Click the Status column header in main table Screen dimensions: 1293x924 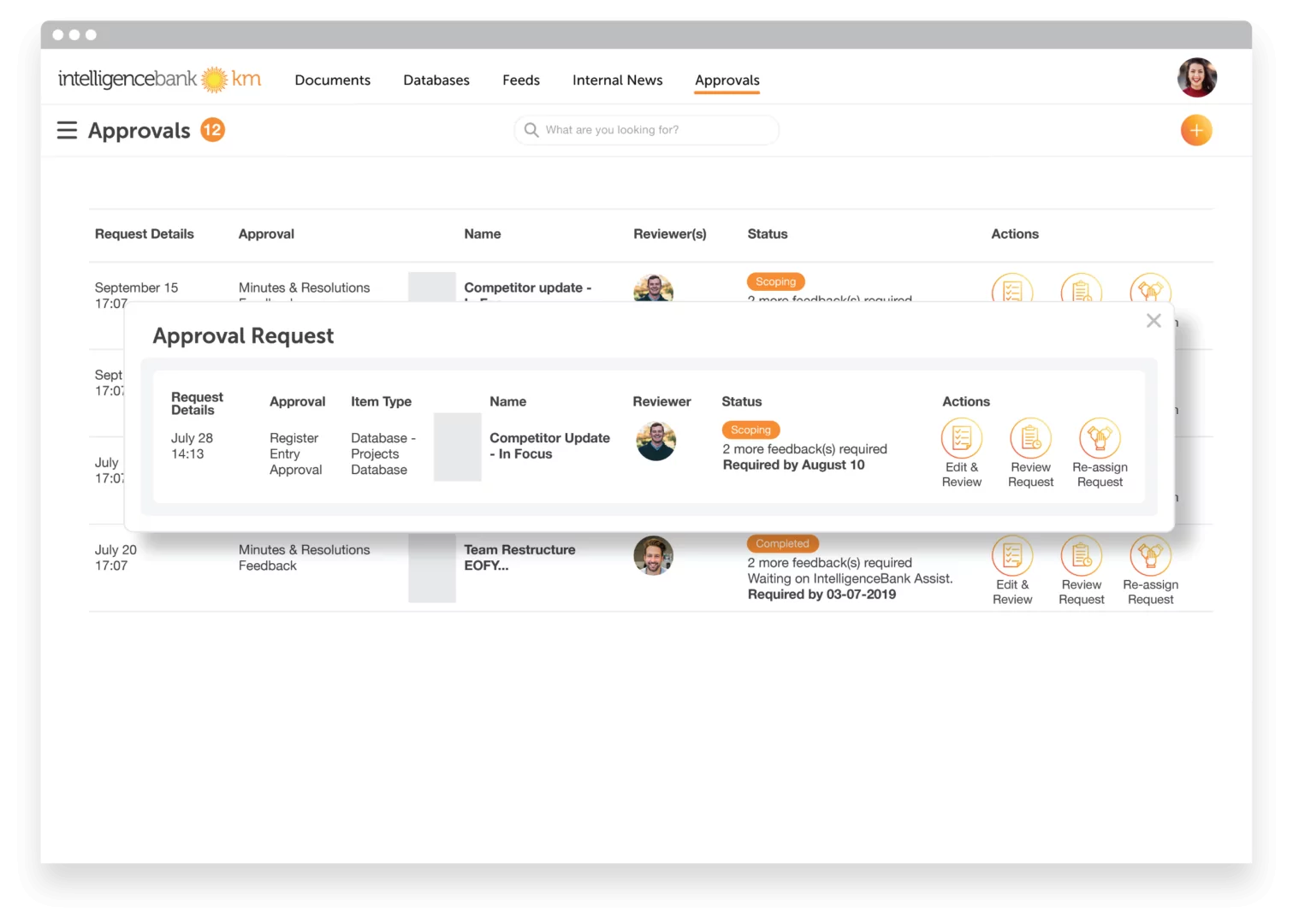tap(768, 234)
